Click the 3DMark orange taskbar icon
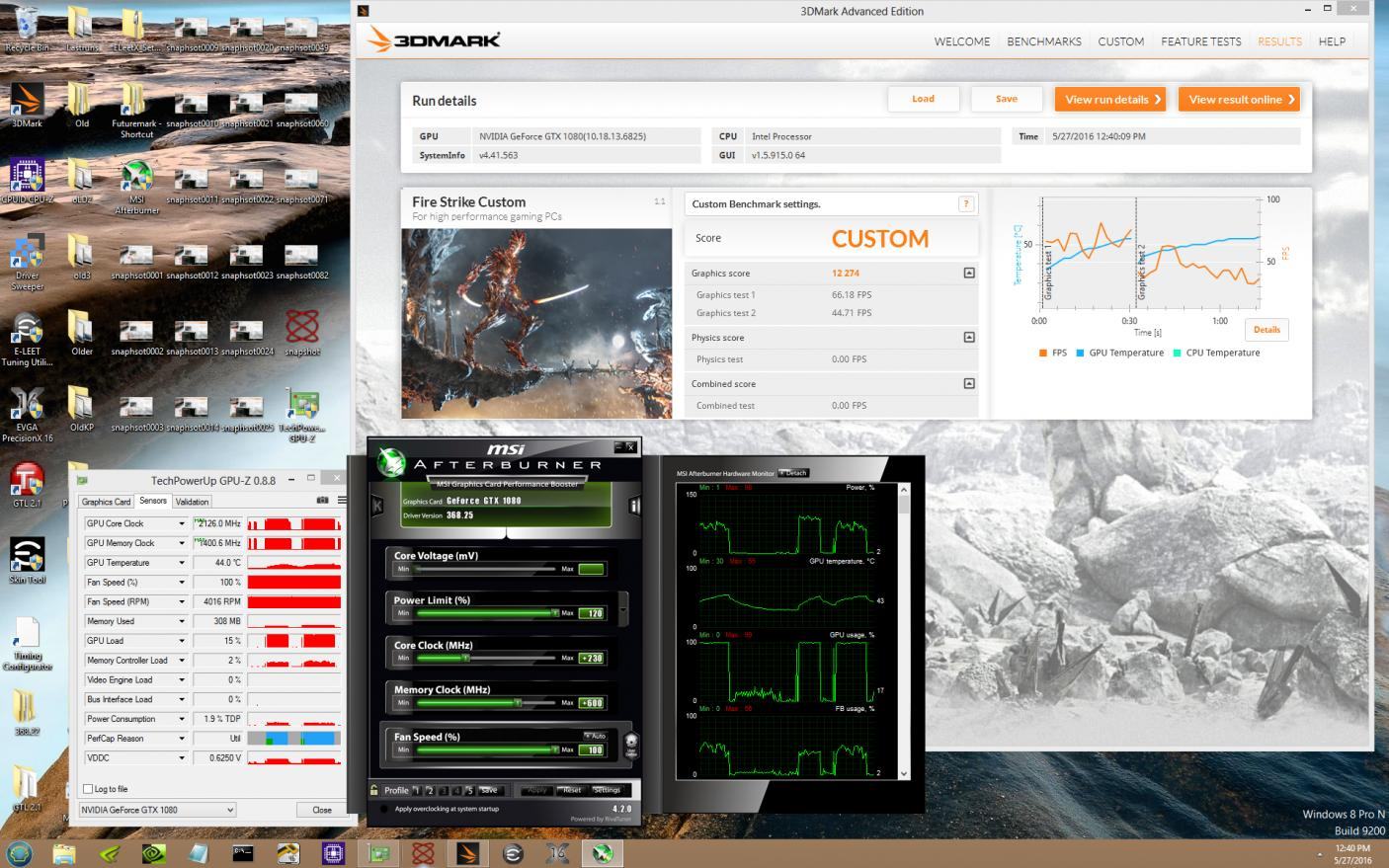Screen dimensions: 1389x868 468,853
